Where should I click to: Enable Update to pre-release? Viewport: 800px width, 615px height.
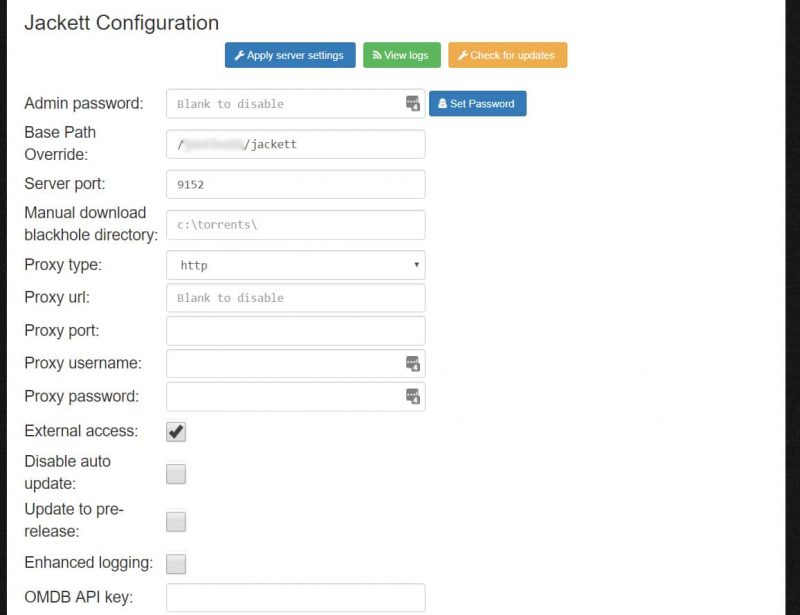[175, 521]
